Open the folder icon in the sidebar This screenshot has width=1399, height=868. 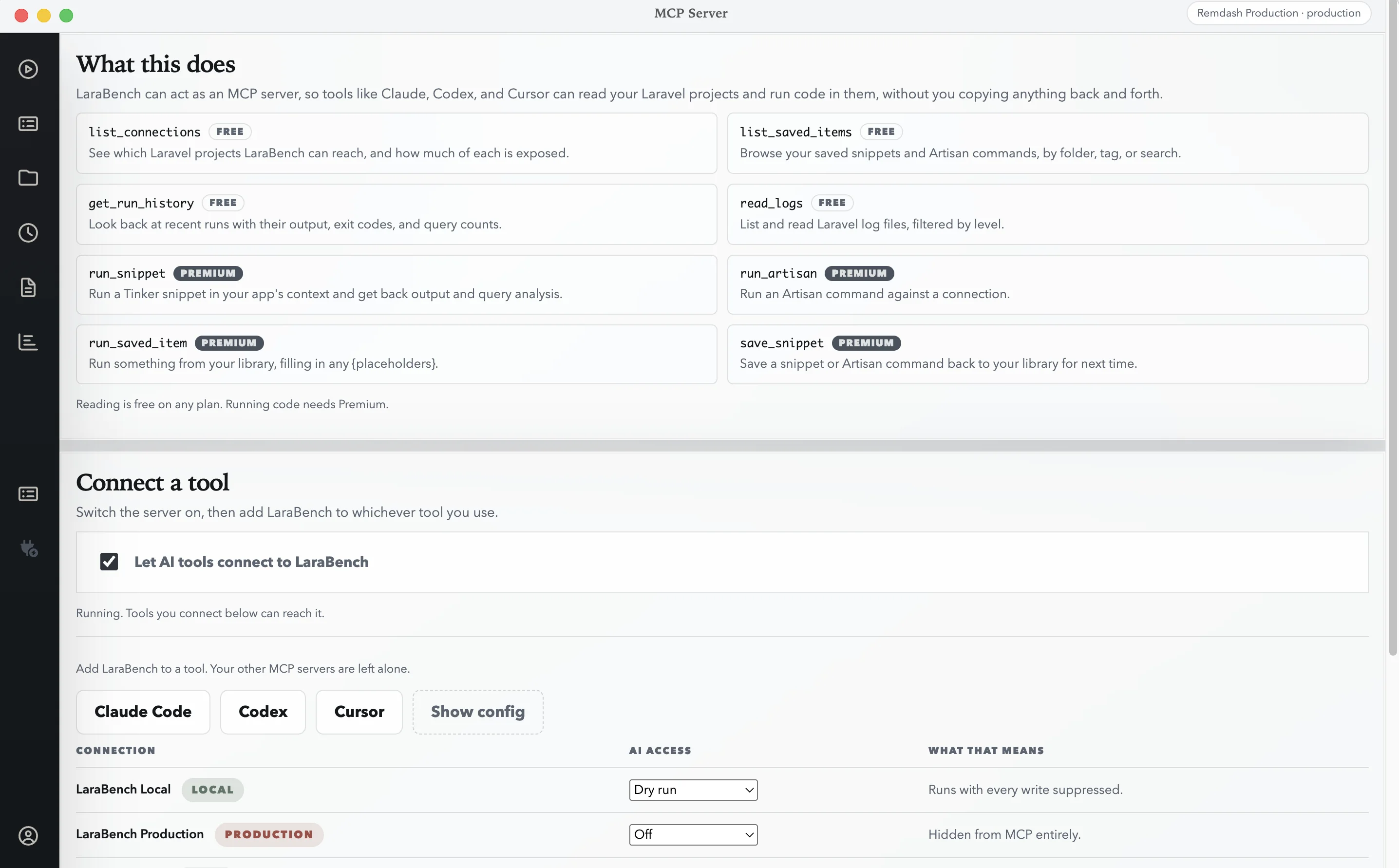28,178
